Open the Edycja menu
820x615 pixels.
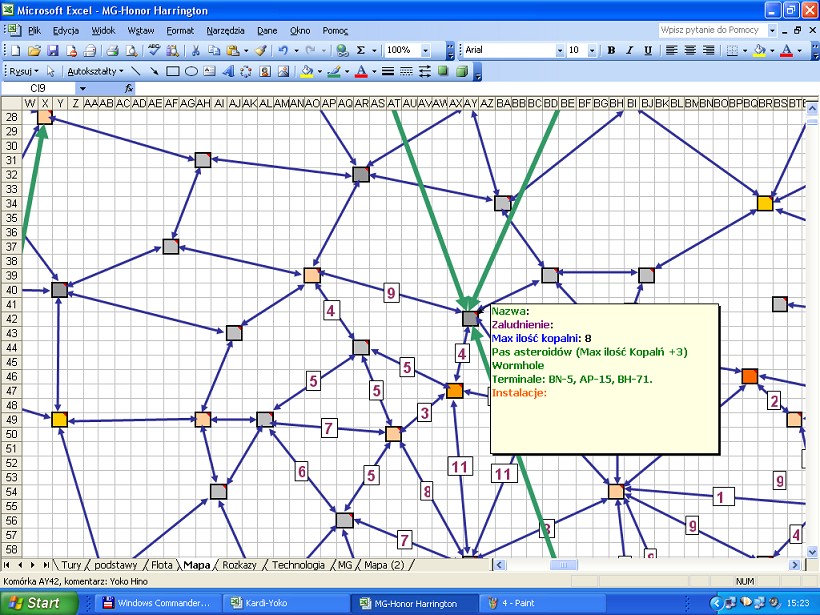(66, 31)
